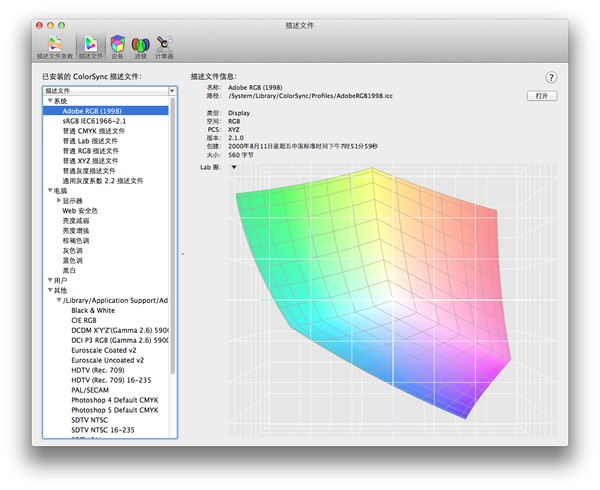The width and height of the screenshot is (600, 490).
Task: Click the 类型 value Display
Action: pyautogui.click(x=239, y=113)
